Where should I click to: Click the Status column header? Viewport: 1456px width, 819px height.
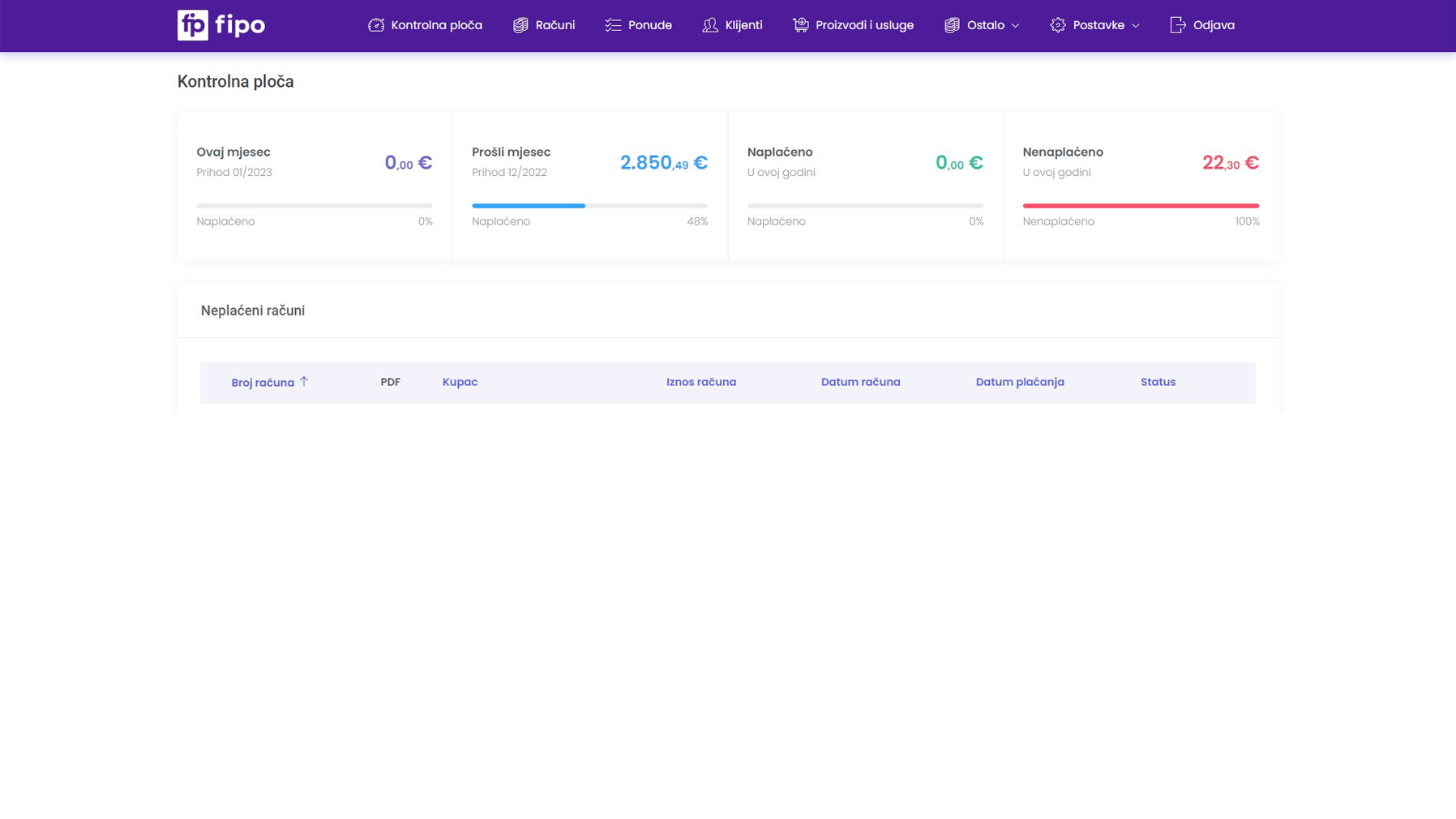tap(1157, 382)
